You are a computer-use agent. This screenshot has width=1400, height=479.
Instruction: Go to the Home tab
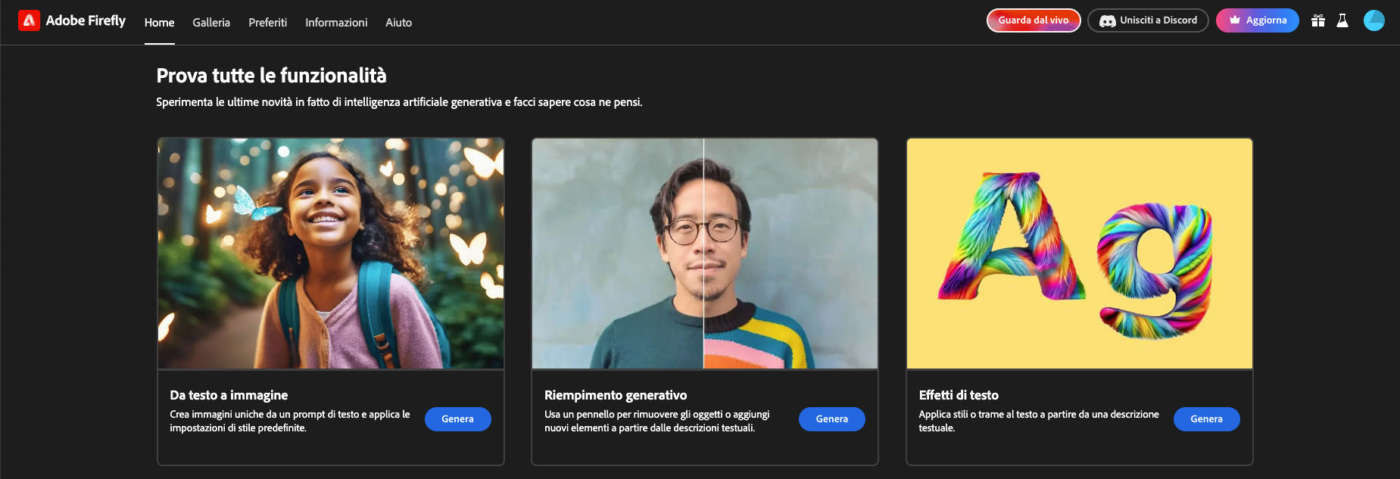159,22
